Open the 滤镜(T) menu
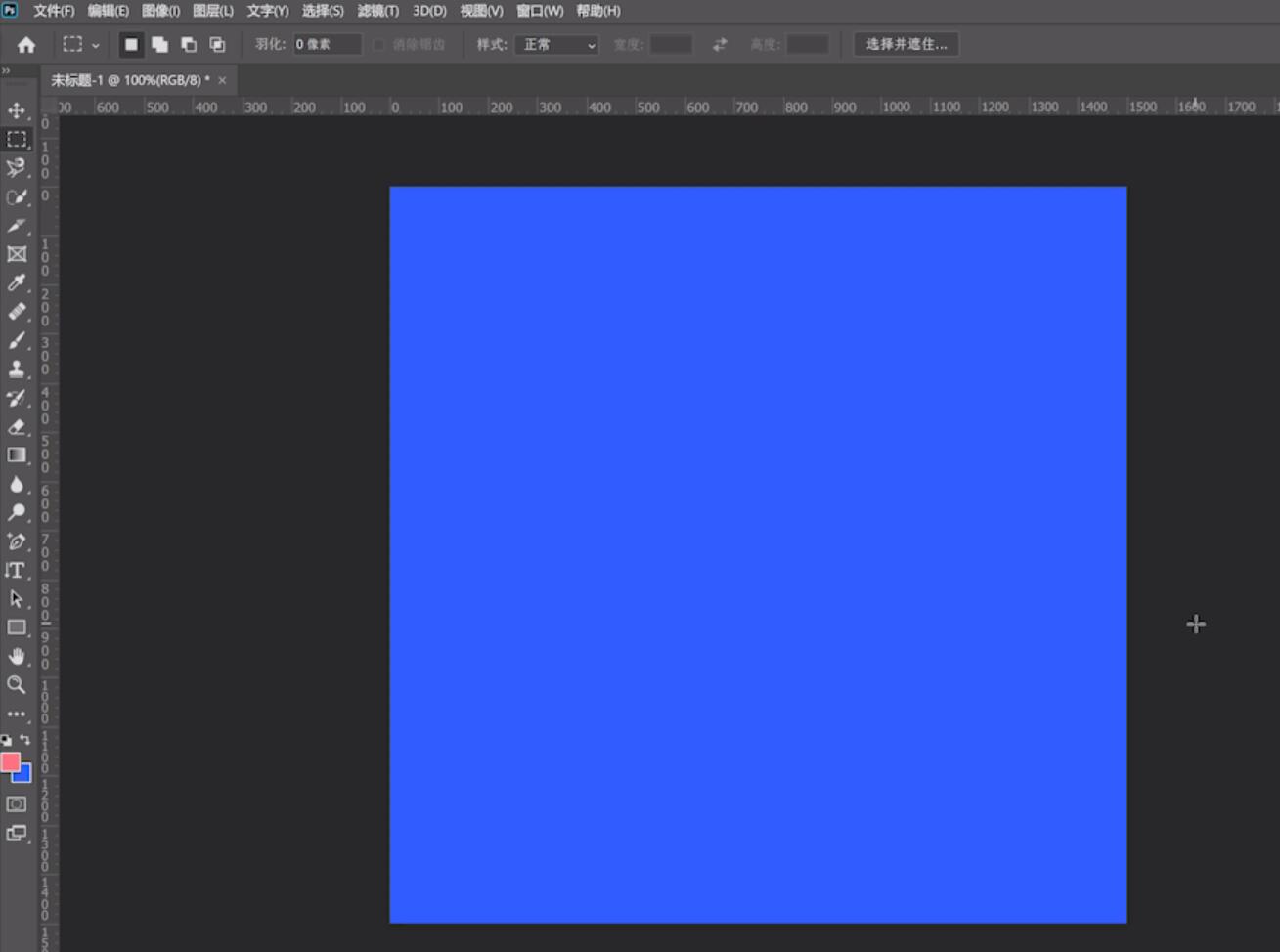Image resolution: width=1280 pixels, height=952 pixels. click(378, 11)
